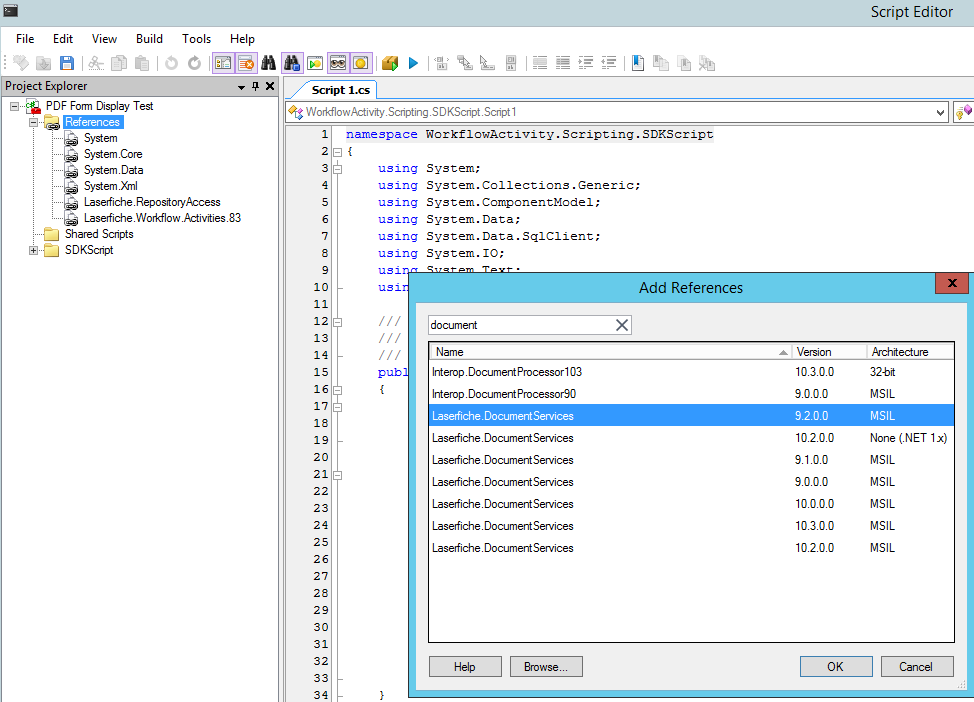Click the Undo arrow icon
Screen dimensions: 974x702
(x=171, y=63)
